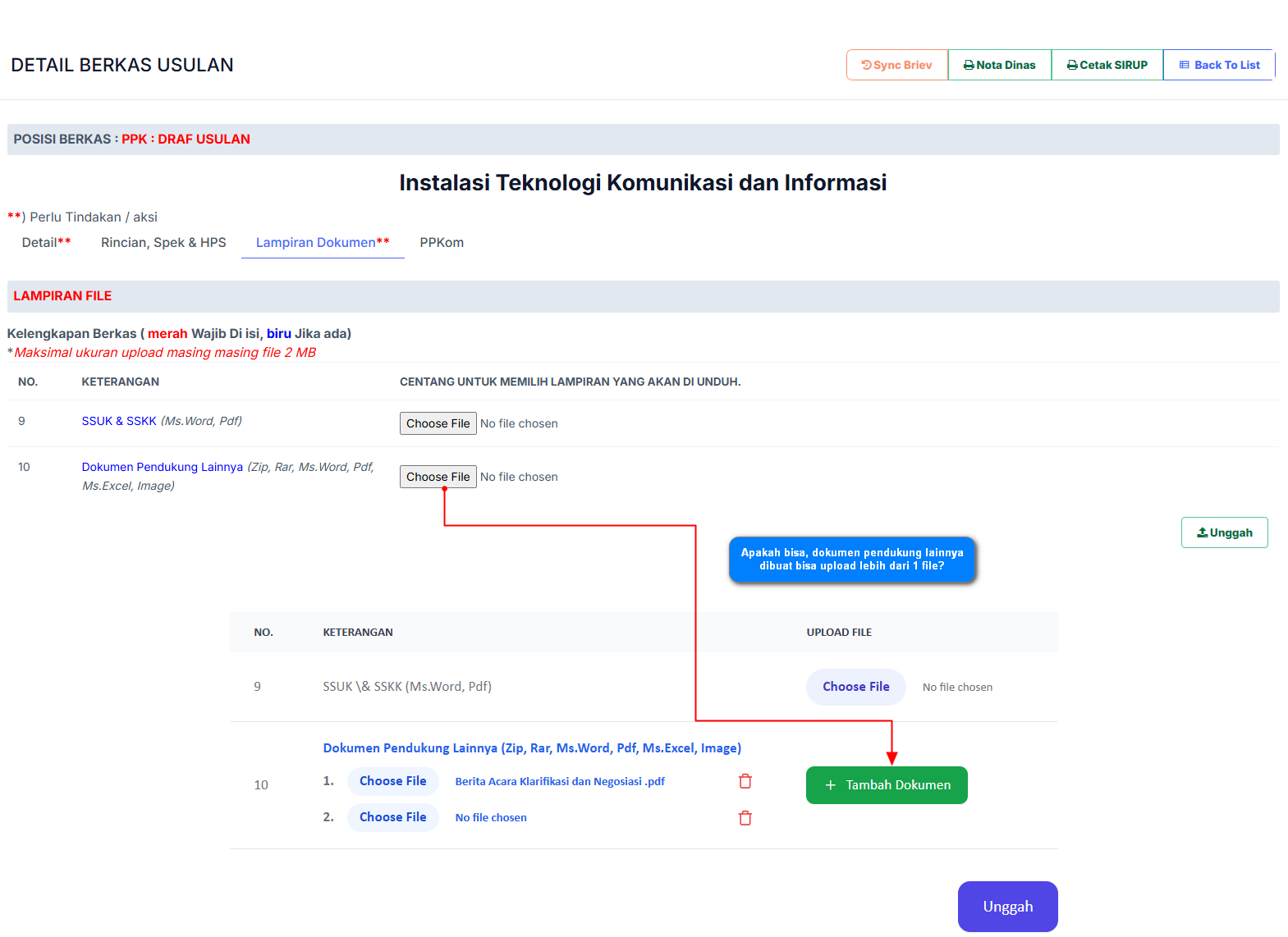Open the PPKom tab
This screenshot has height=937, width=1288.
(442, 243)
